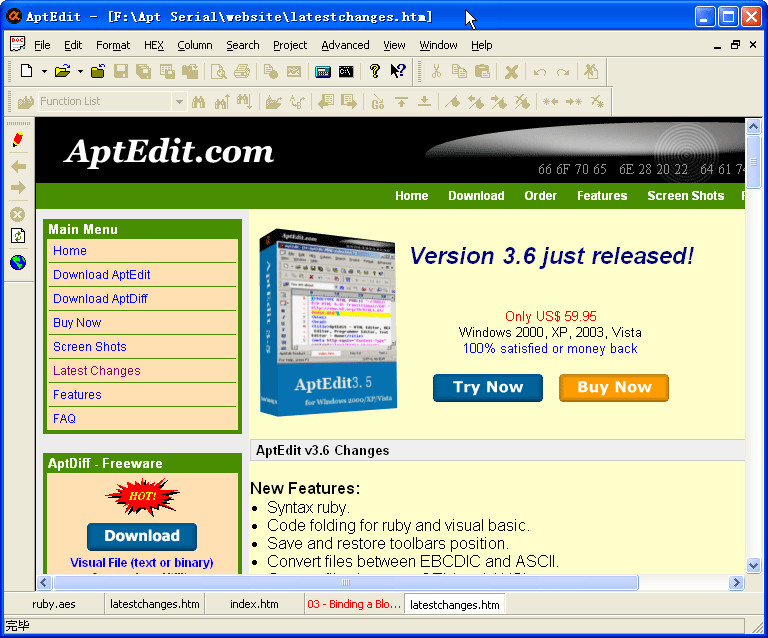Click the yellow Help question mark icon
The image size is (768, 638).
click(x=375, y=71)
